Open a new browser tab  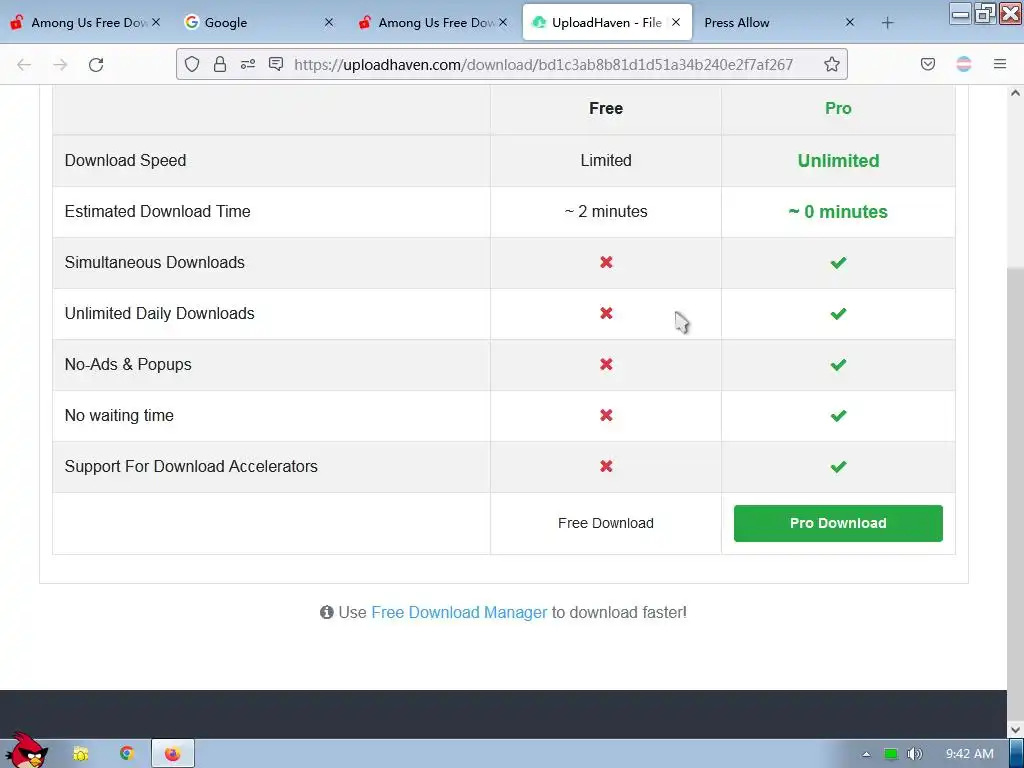(887, 23)
